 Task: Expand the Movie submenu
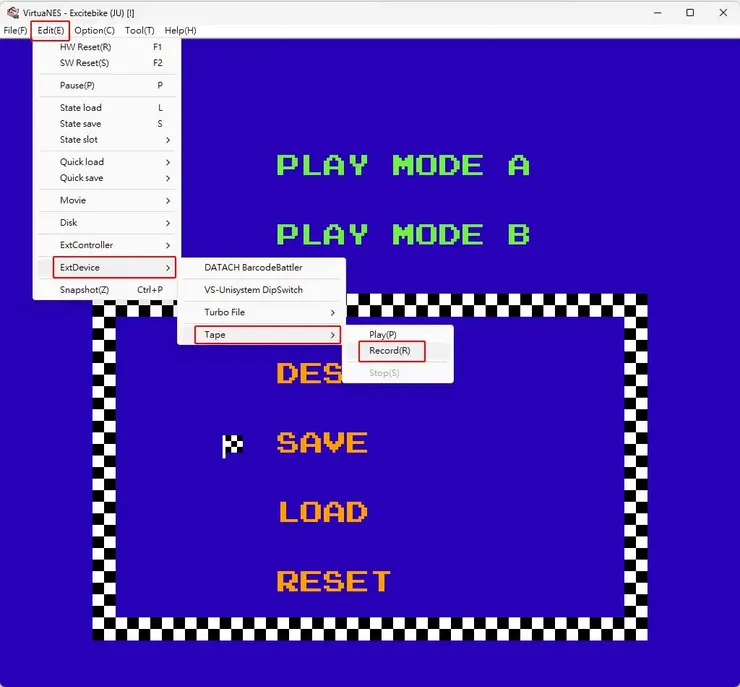107,200
